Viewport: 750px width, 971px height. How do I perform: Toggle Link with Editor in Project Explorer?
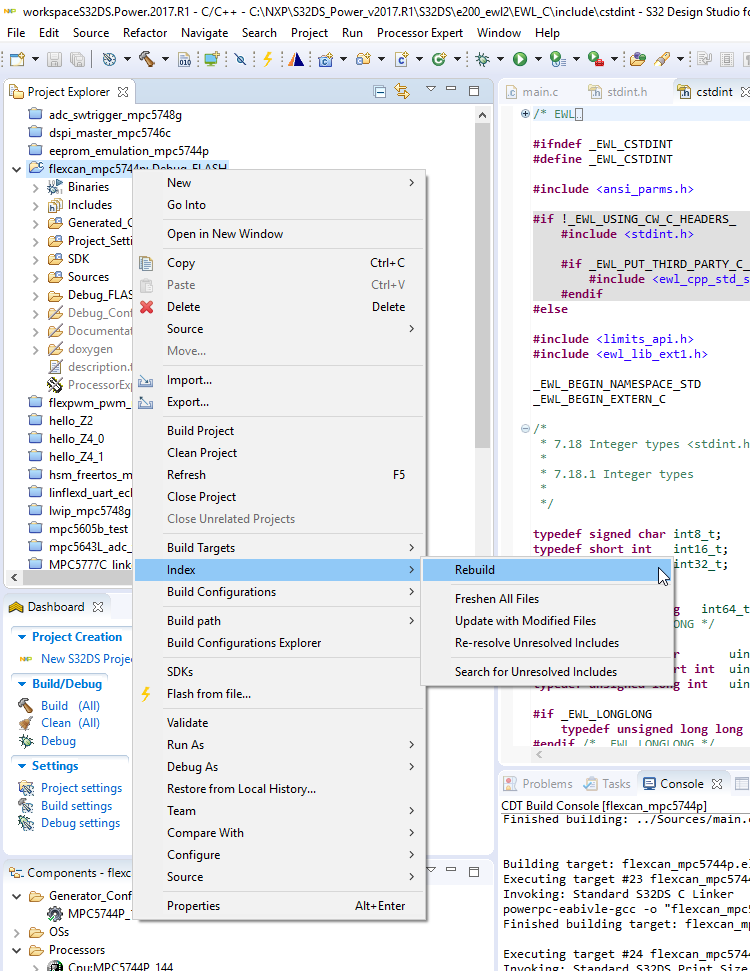point(403,92)
